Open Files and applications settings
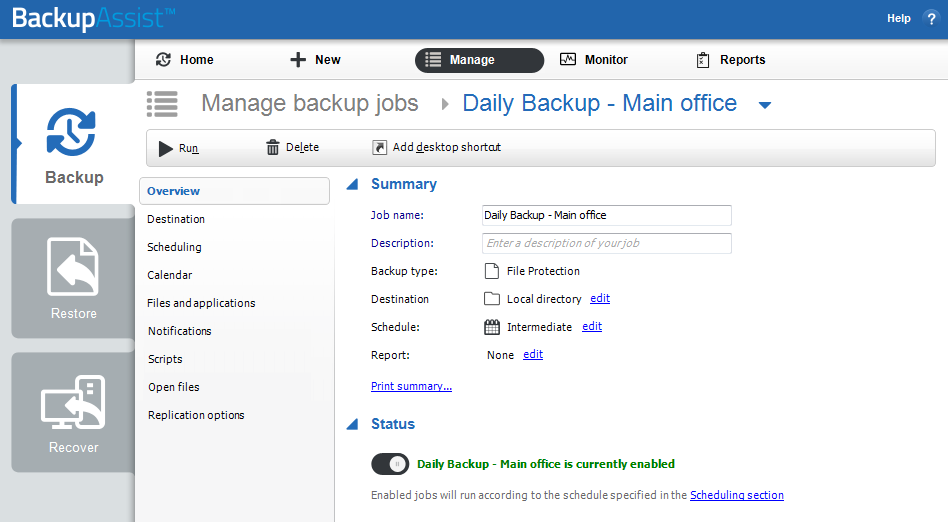 pos(201,303)
